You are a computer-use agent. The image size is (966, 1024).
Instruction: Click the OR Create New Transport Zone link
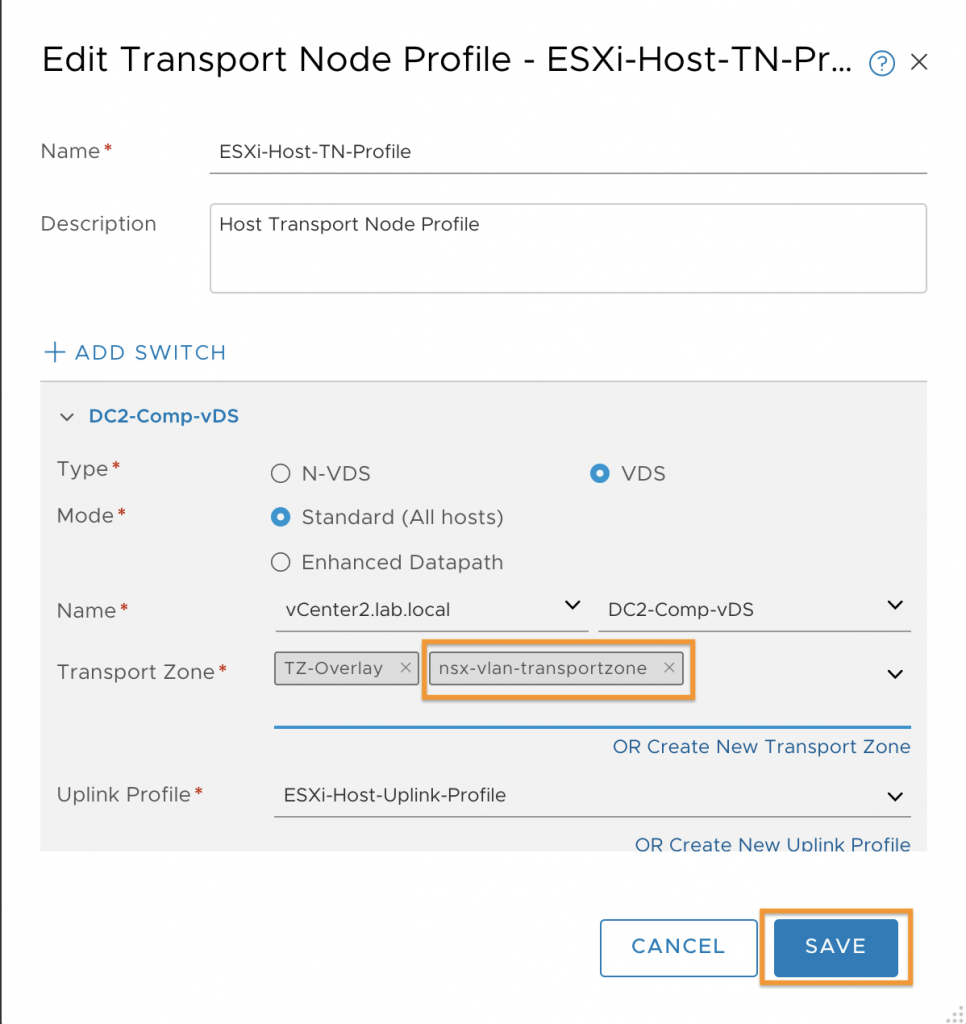coord(762,746)
